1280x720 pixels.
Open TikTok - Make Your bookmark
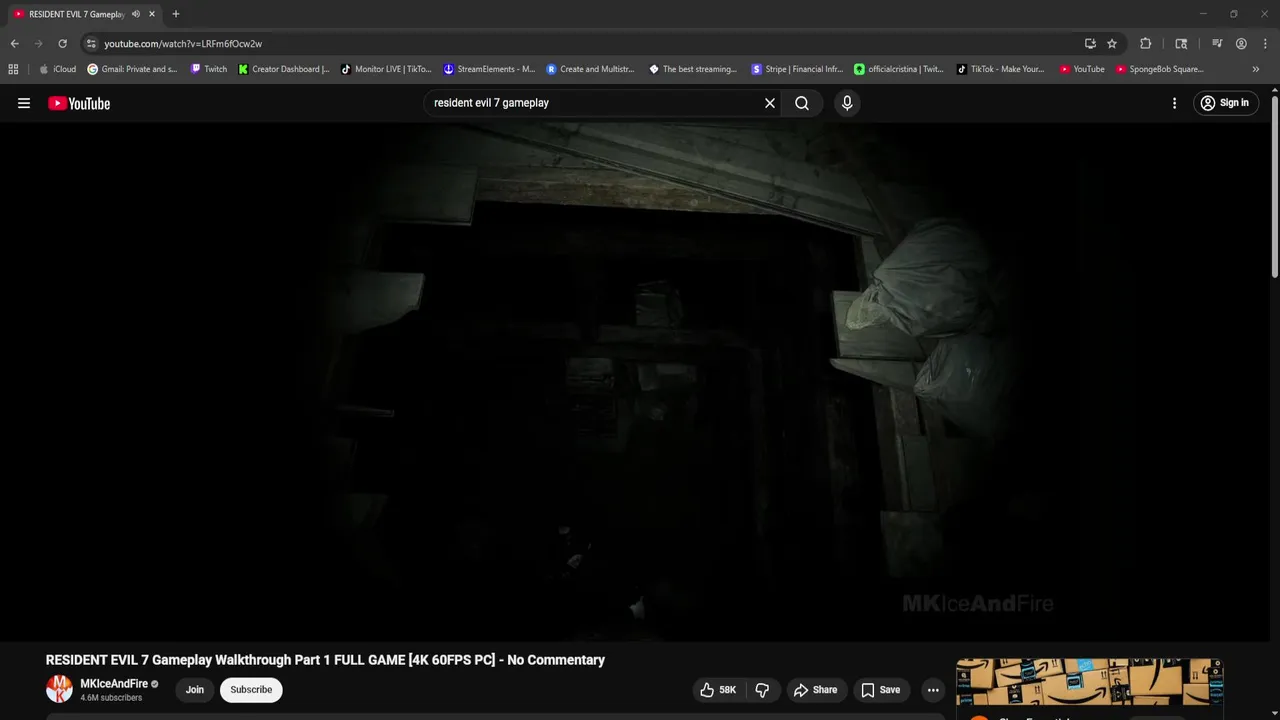point(1001,69)
